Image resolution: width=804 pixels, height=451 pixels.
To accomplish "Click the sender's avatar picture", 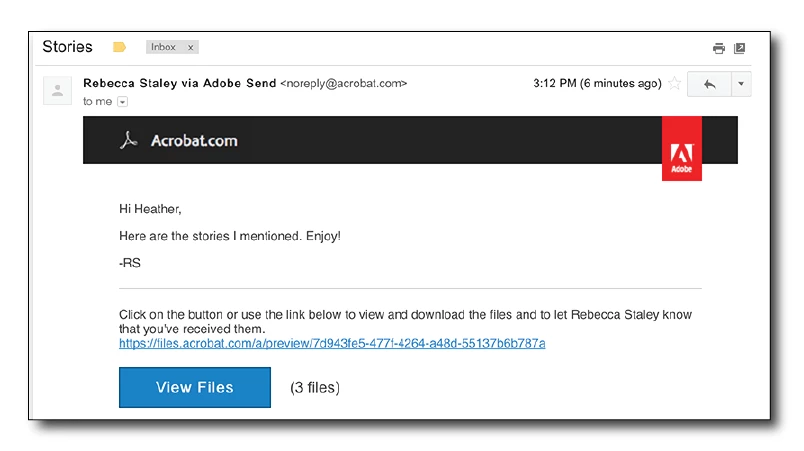I will (x=57, y=91).
